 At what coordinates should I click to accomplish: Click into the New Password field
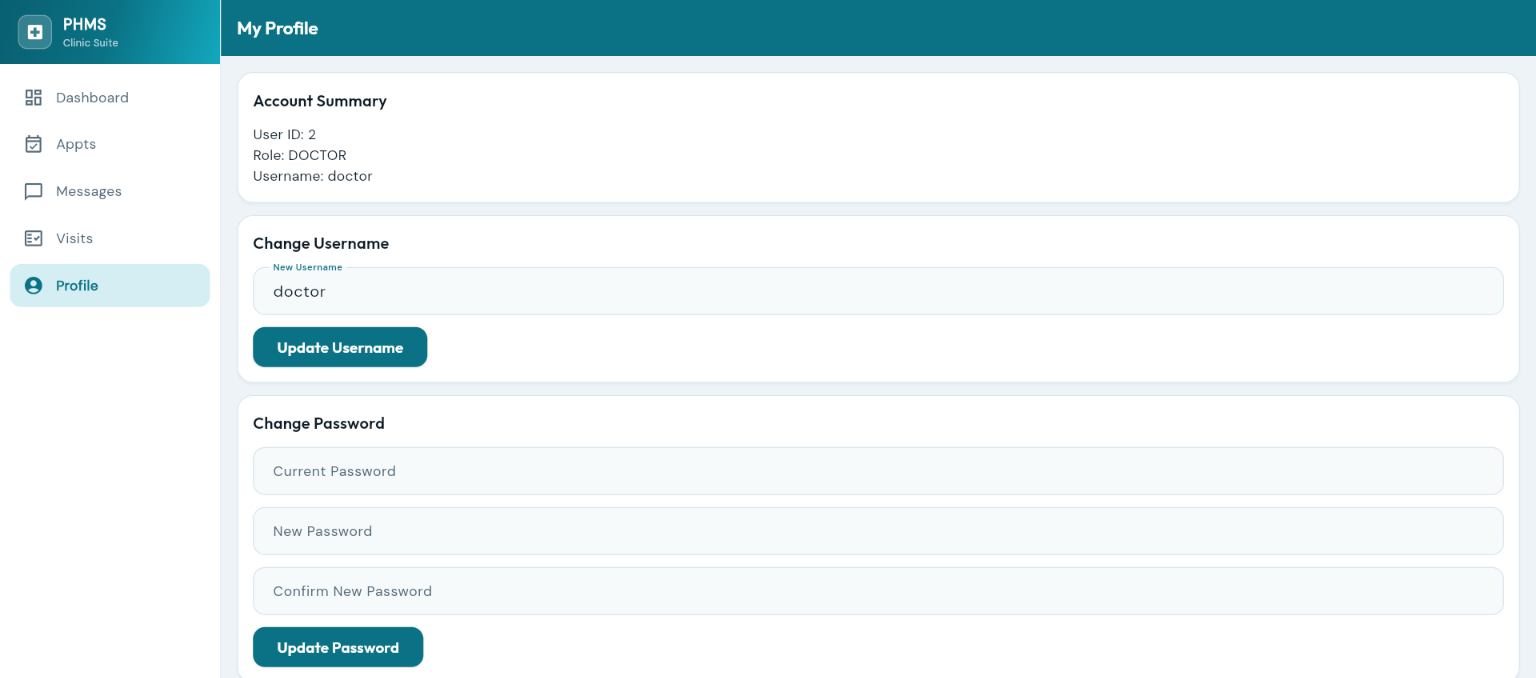(878, 531)
